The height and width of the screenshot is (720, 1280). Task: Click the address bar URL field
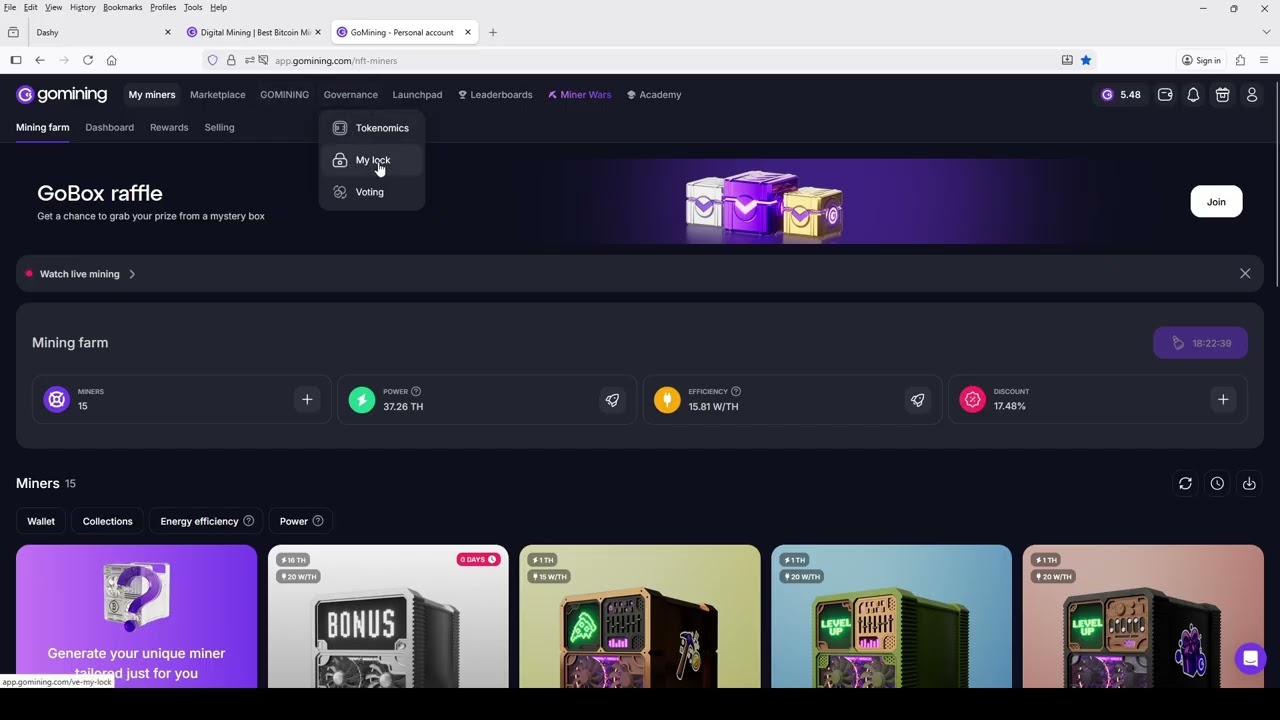pos(660,60)
